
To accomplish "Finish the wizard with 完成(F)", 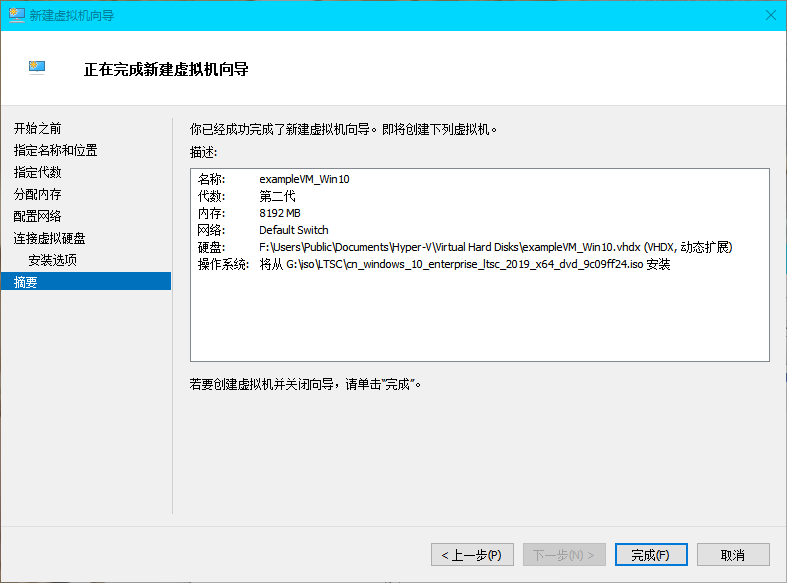I will pyautogui.click(x=651, y=555).
